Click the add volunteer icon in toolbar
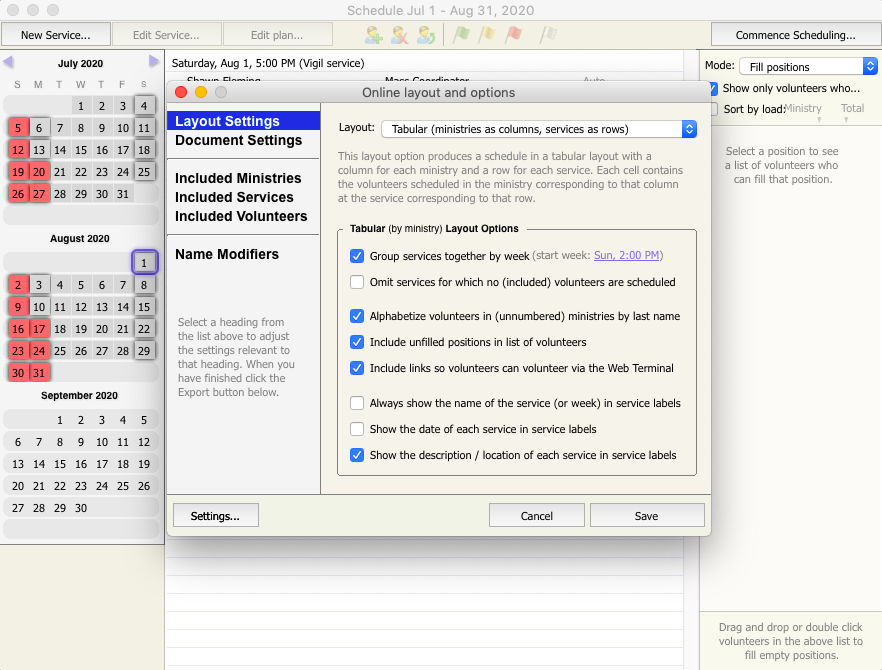Screen dimensions: 882x670 374,35
